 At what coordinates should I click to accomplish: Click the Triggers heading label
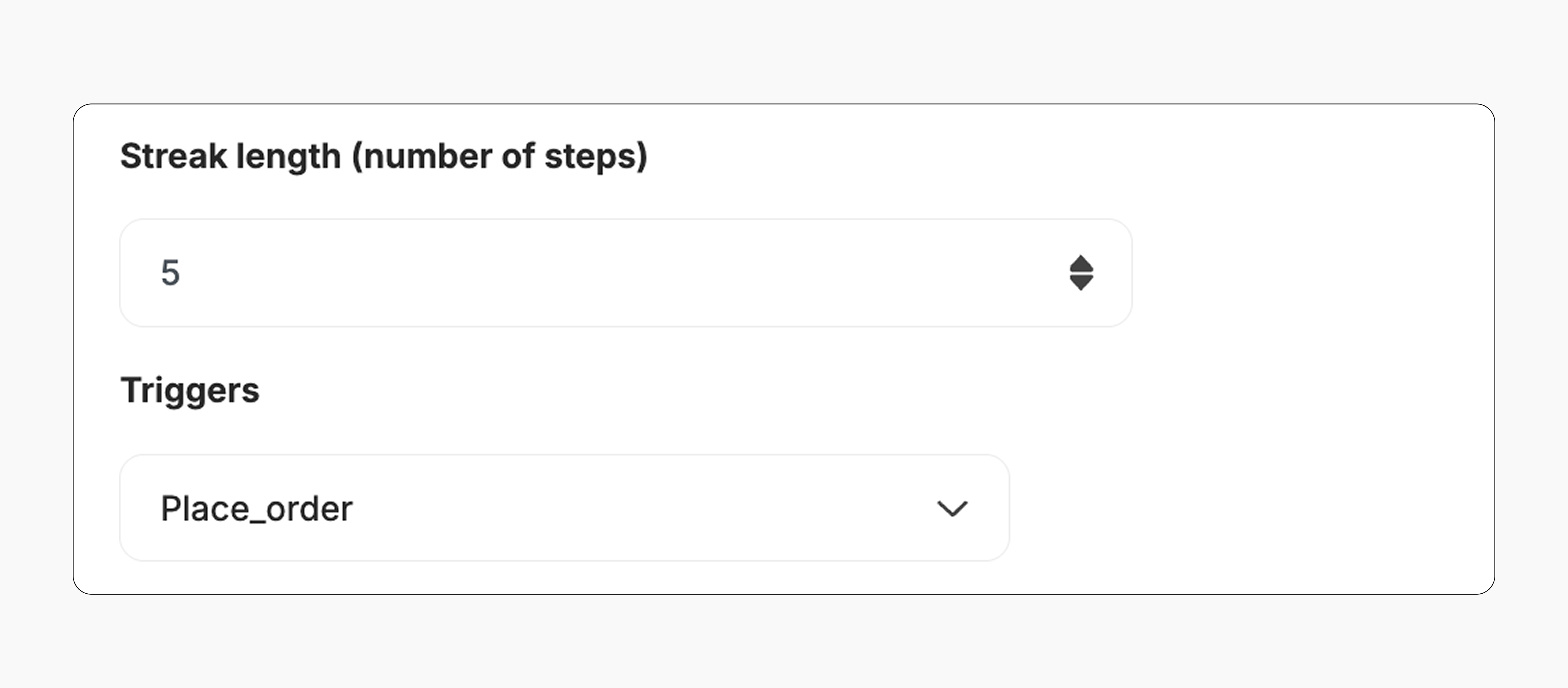pos(190,390)
